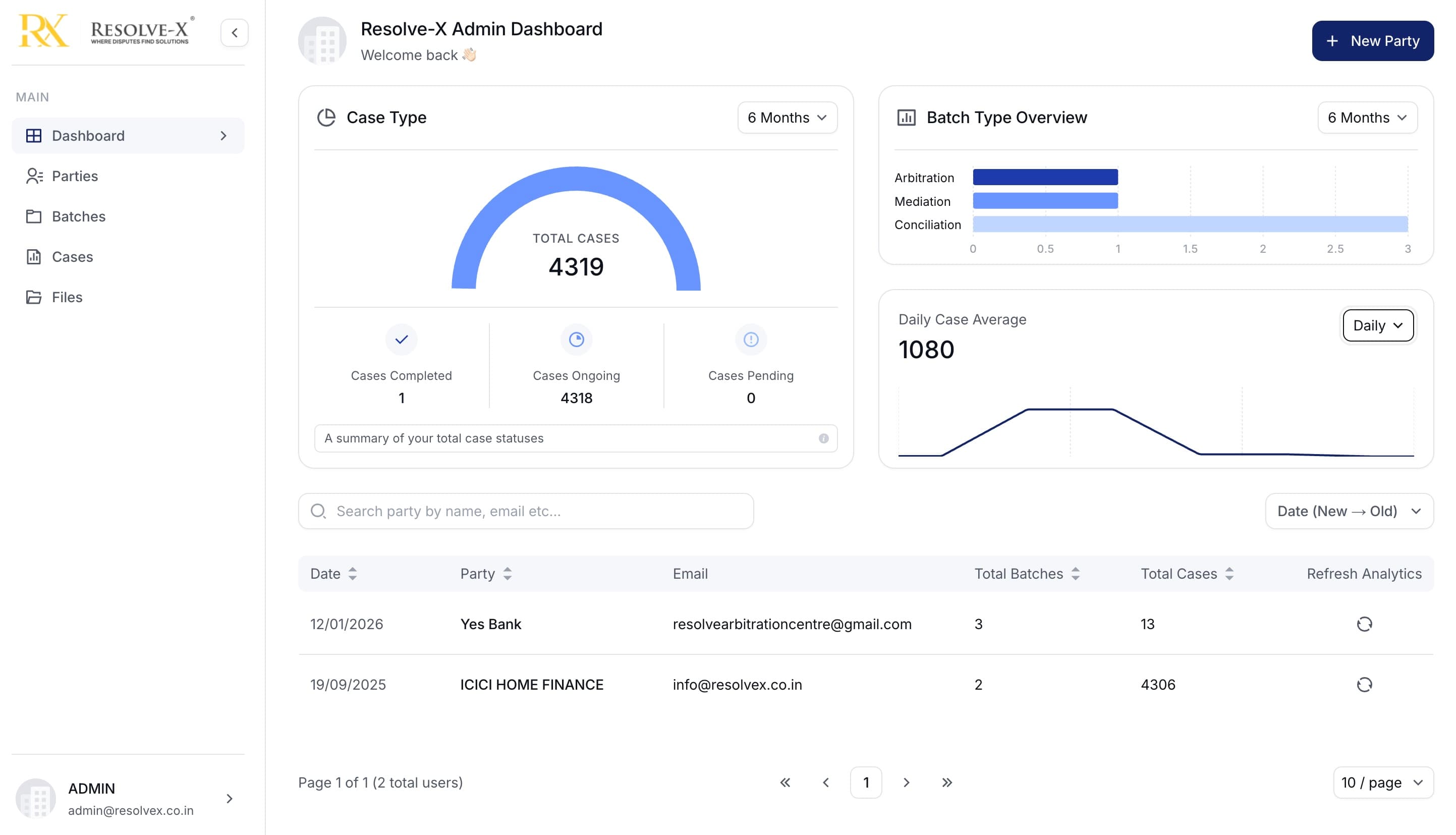Click the Email column header
Image resolution: width=1456 pixels, height=835 pixels.
point(690,574)
